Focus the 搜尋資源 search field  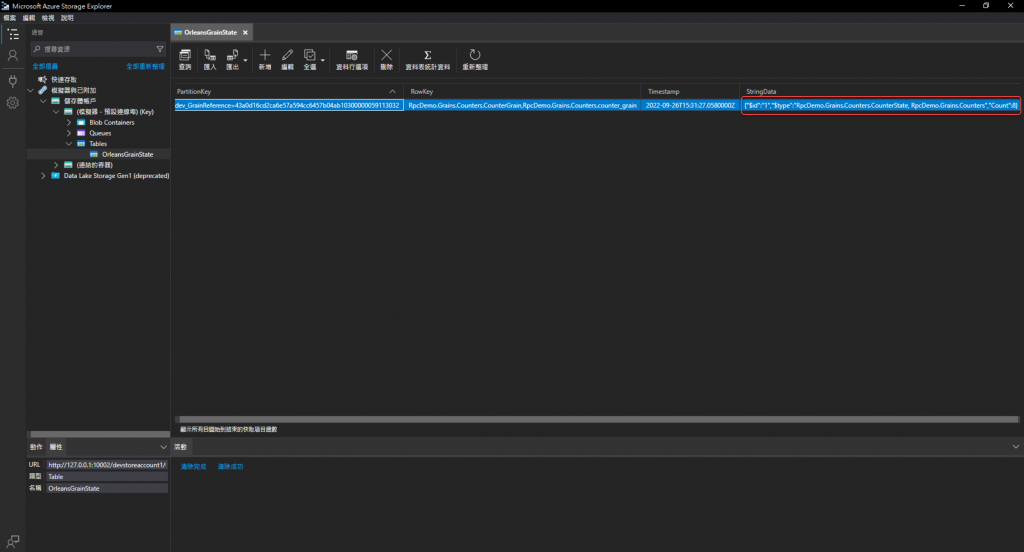(x=98, y=49)
